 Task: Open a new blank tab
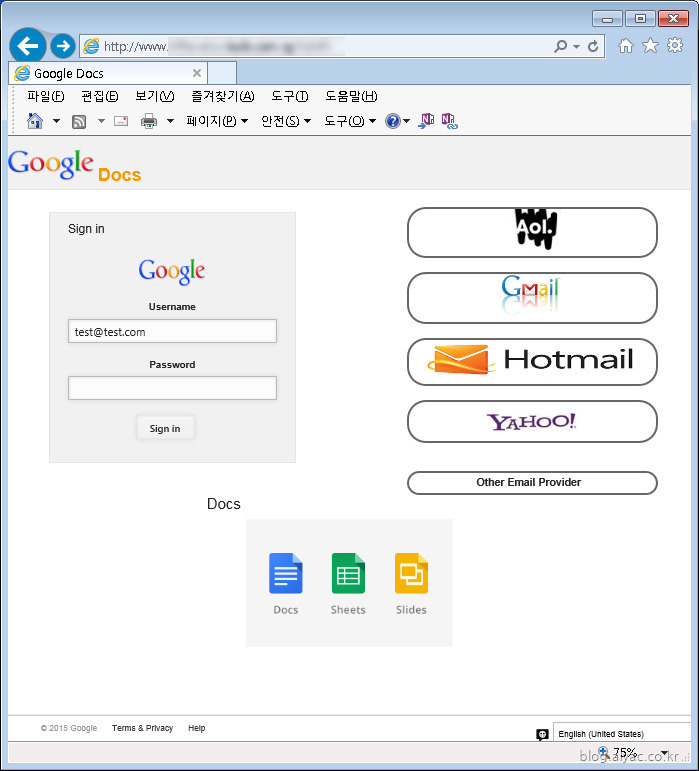tap(222, 73)
